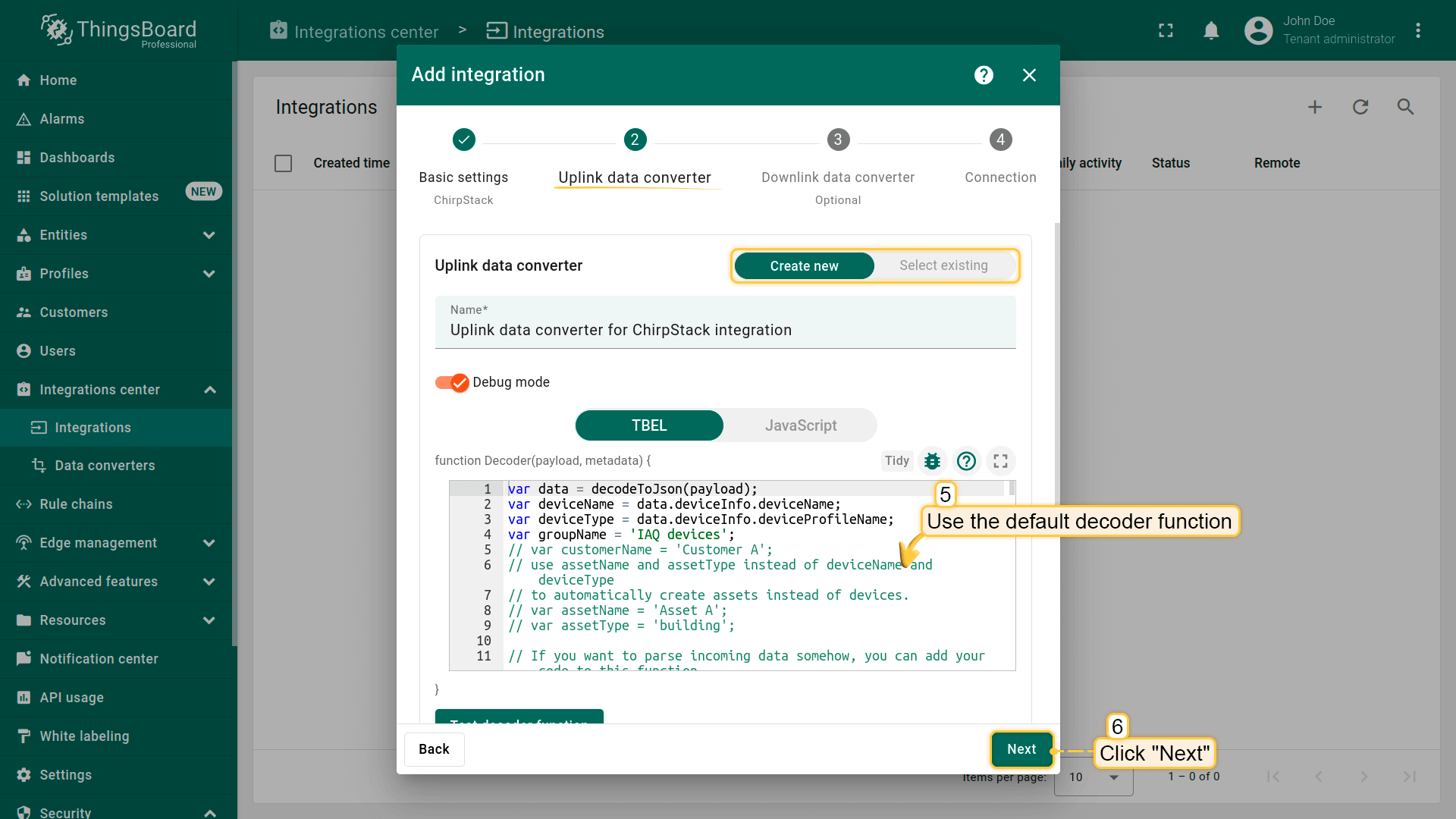The height and width of the screenshot is (819, 1456).
Task: Expand Resources section chevron
Action: 209,620
